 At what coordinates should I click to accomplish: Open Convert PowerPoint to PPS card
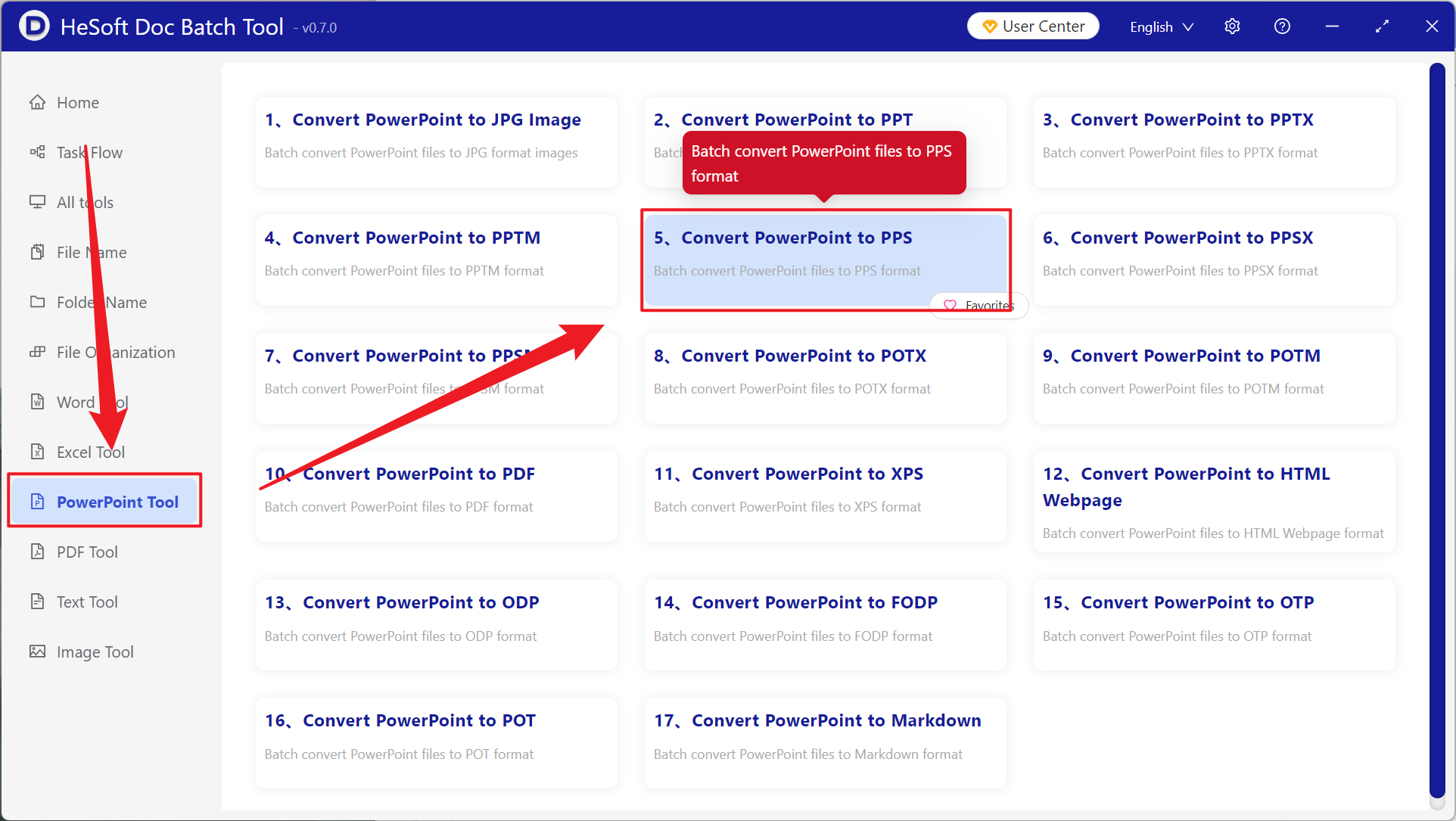(825, 260)
